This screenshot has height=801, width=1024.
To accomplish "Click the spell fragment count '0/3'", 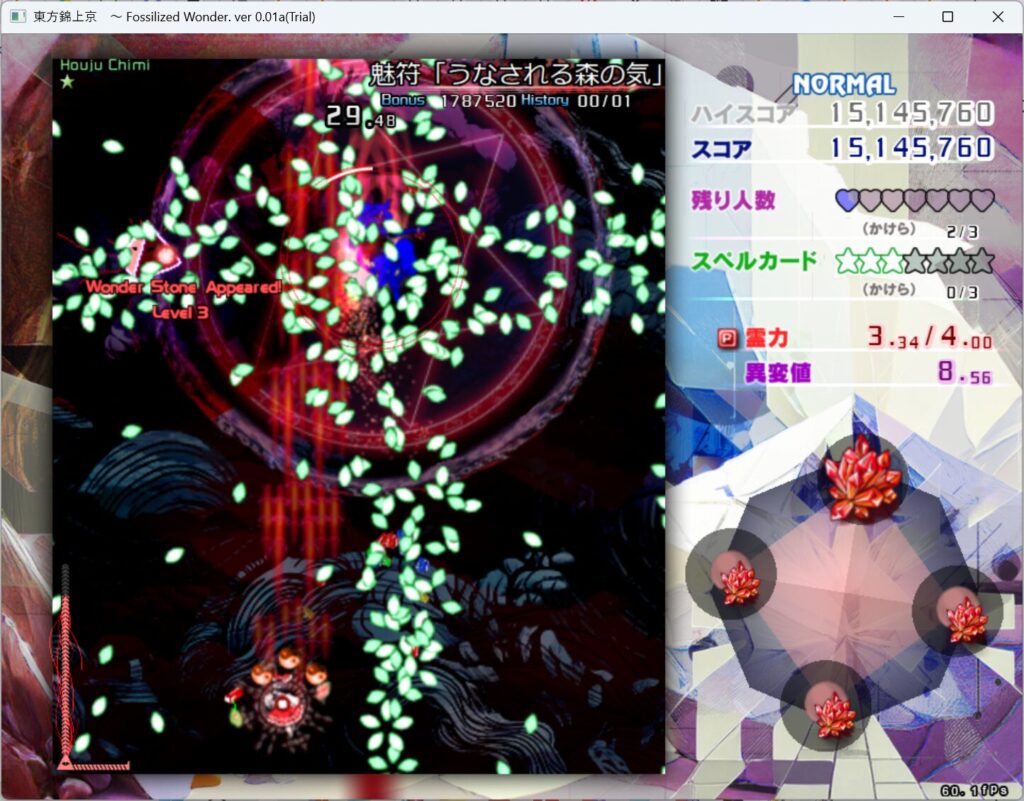I will pos(962,292).
